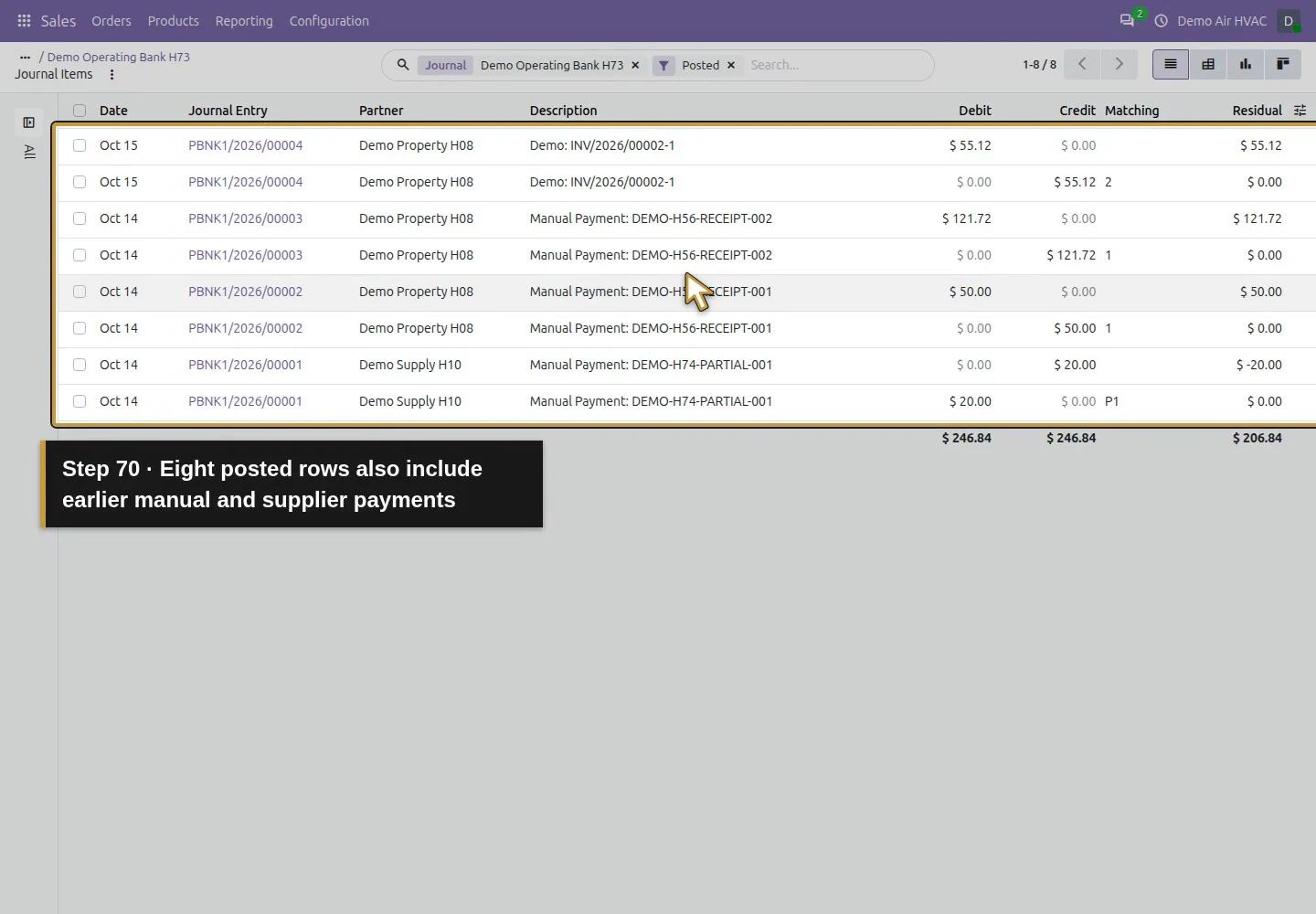Click the 1-8 / 8 pager counter

click(1039, 65)
